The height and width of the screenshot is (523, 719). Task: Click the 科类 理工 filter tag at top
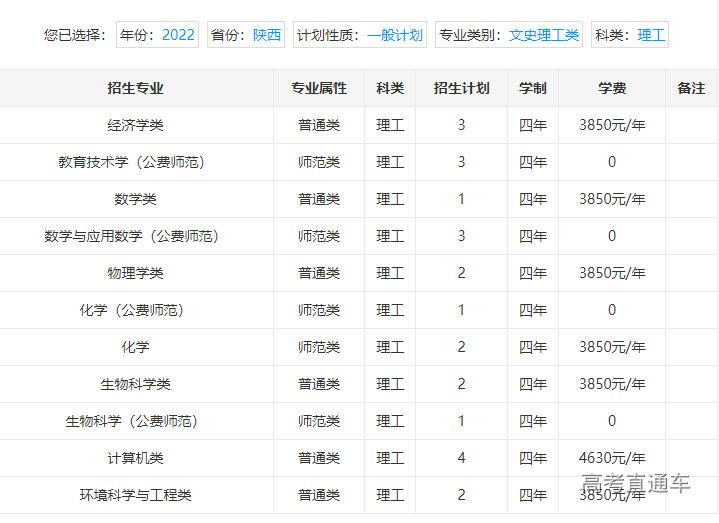coord(629,35)
